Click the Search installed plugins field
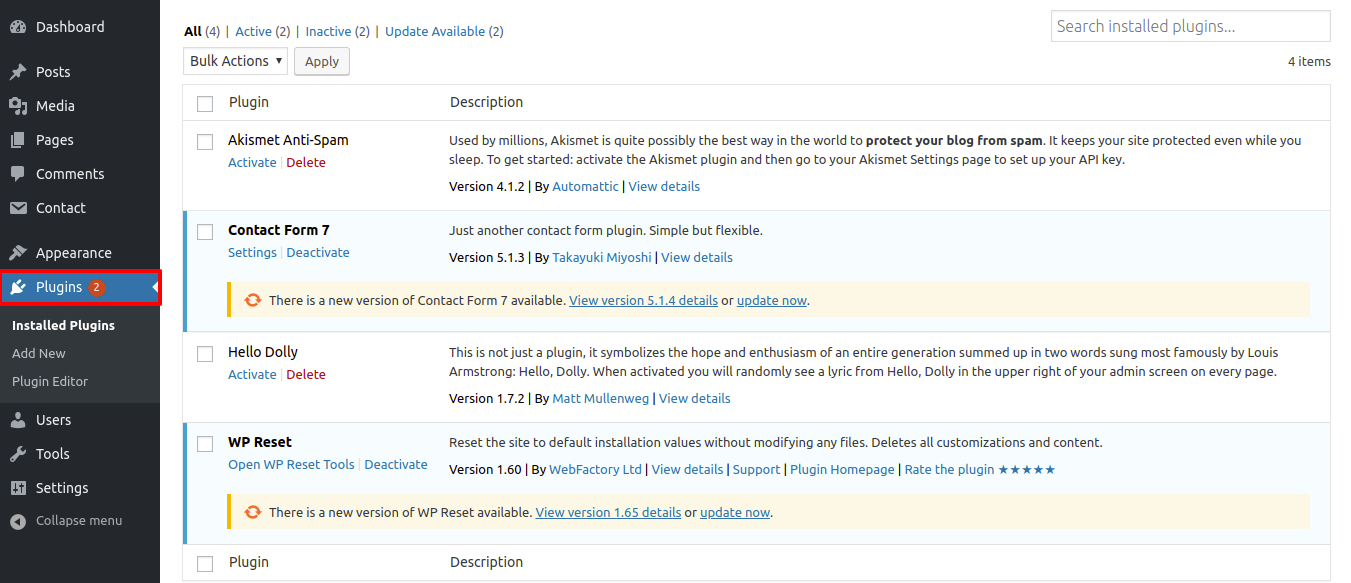Image resolution: width=1351 pixels, height=583 pixels. (x=1190, y=26)
